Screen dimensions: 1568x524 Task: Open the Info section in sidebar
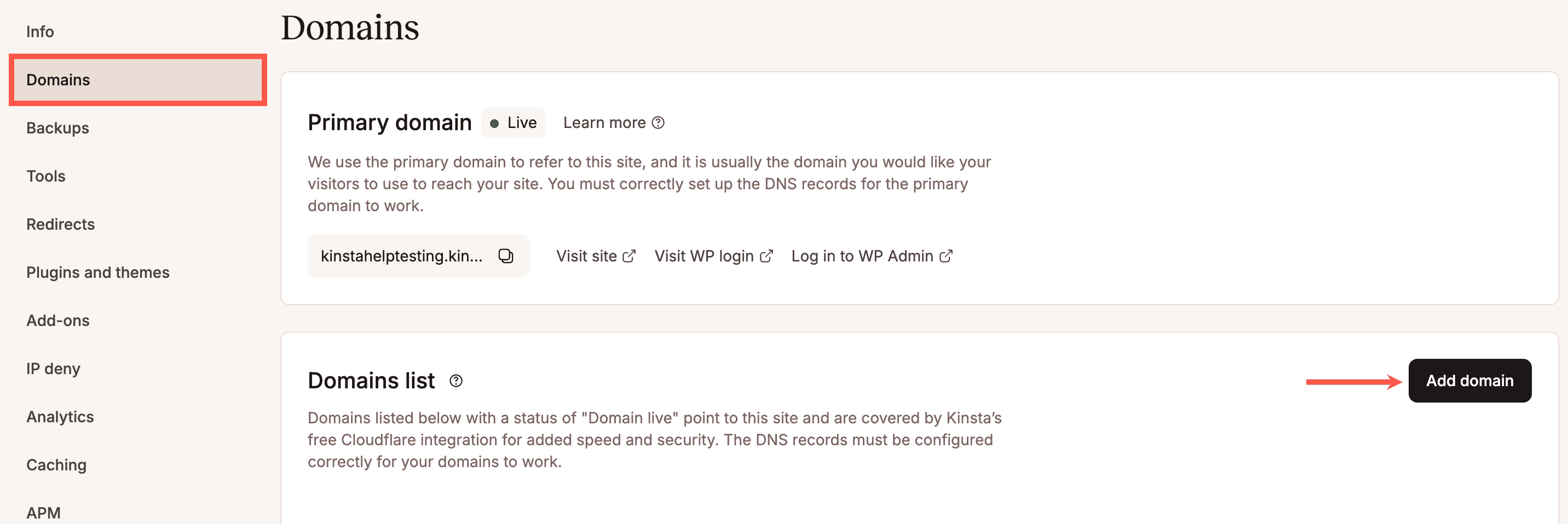point(40,32)
